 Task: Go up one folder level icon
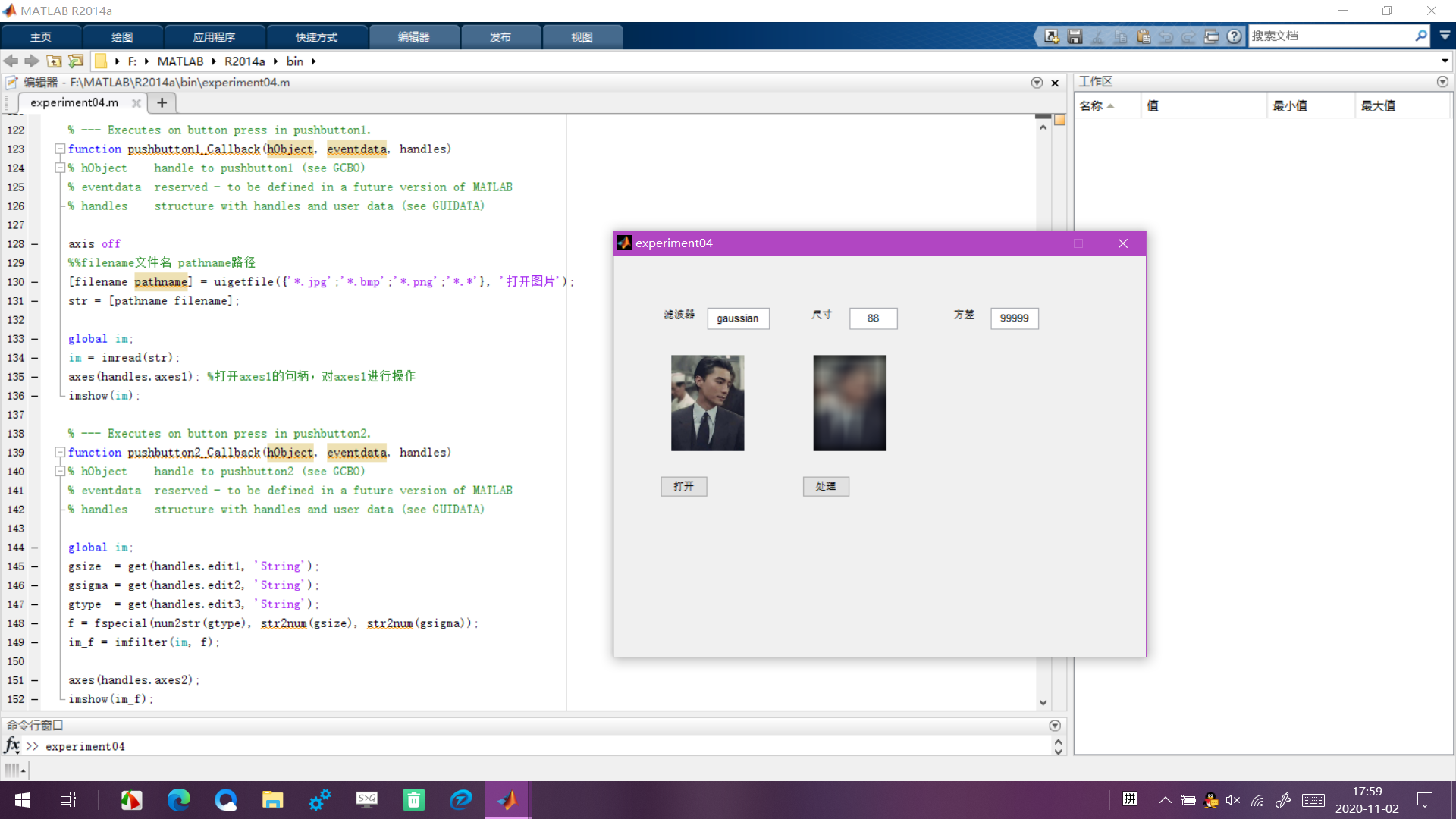[x=54, y=61]
